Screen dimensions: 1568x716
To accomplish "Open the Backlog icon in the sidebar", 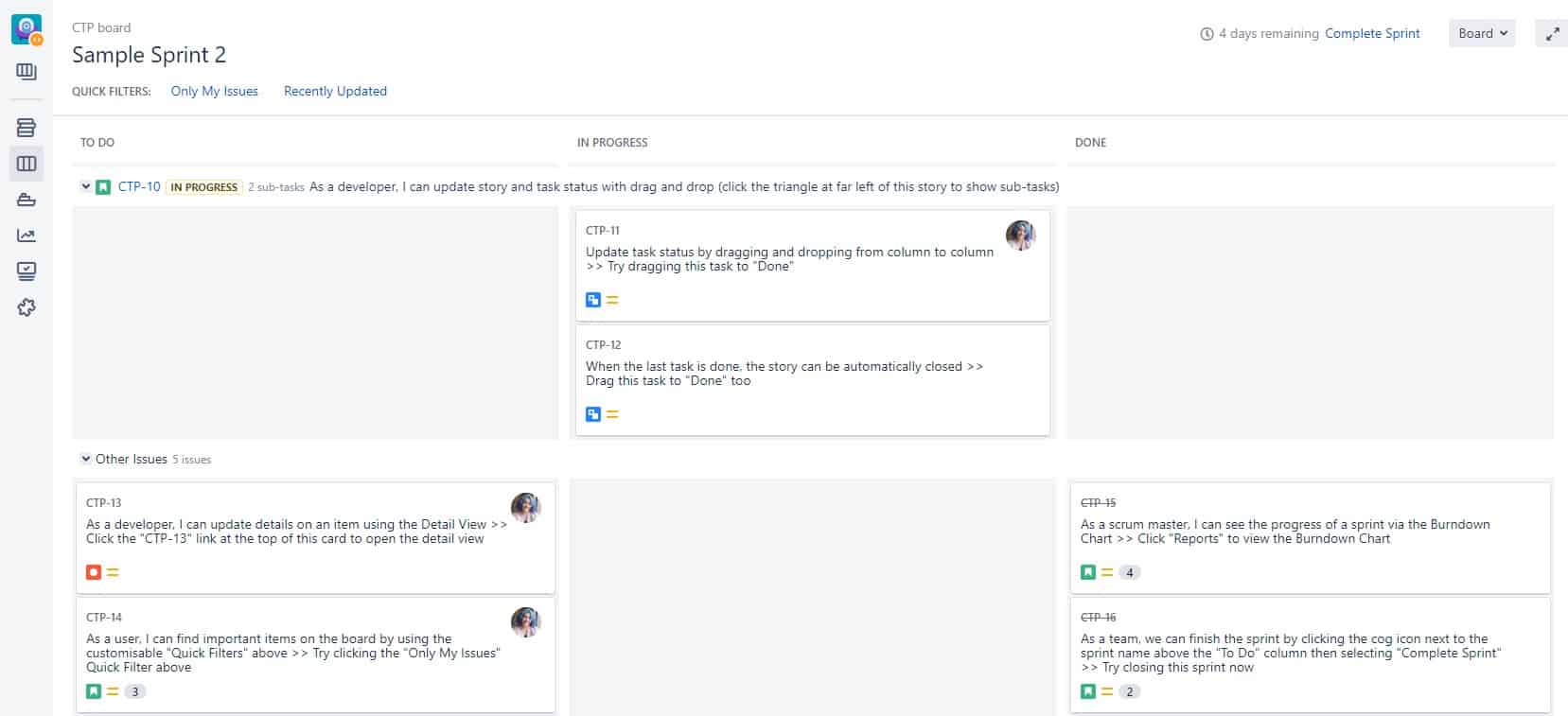I will pos(26,128).
